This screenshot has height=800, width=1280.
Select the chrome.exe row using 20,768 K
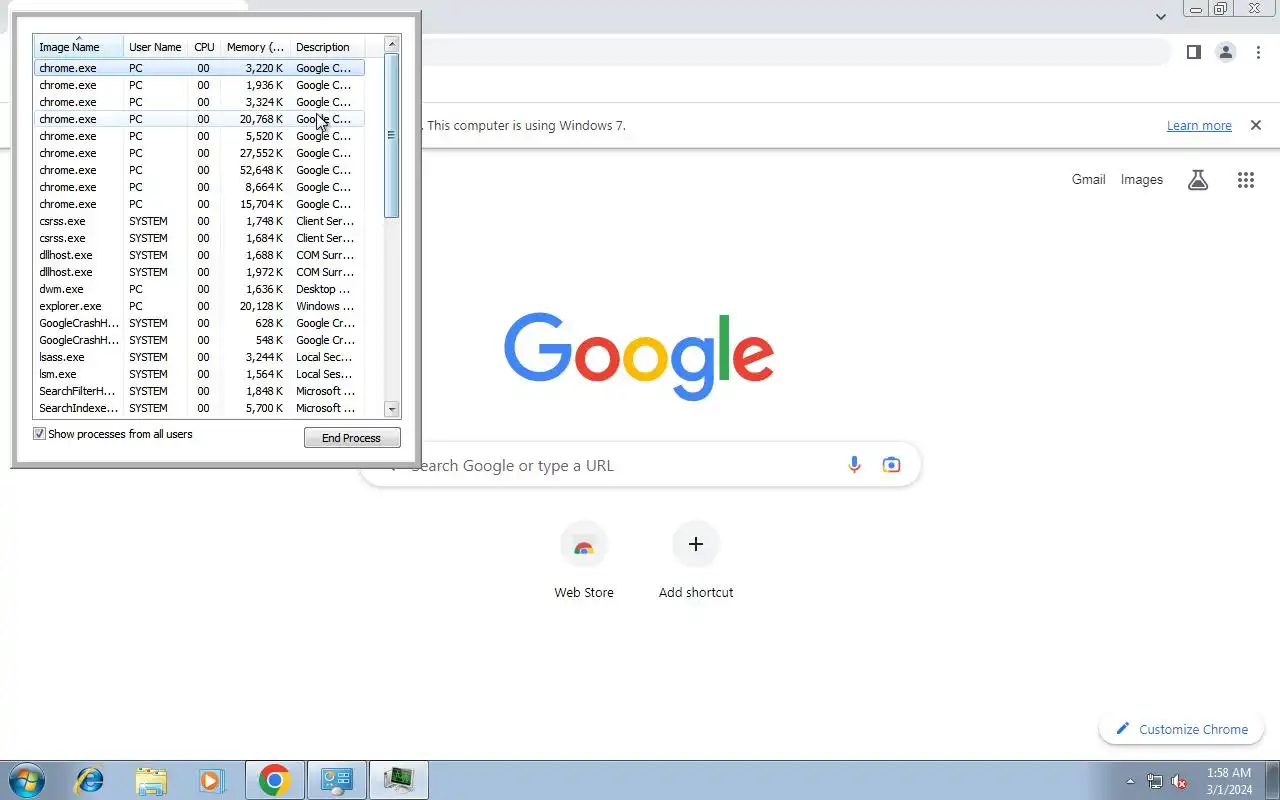[199, 119]
